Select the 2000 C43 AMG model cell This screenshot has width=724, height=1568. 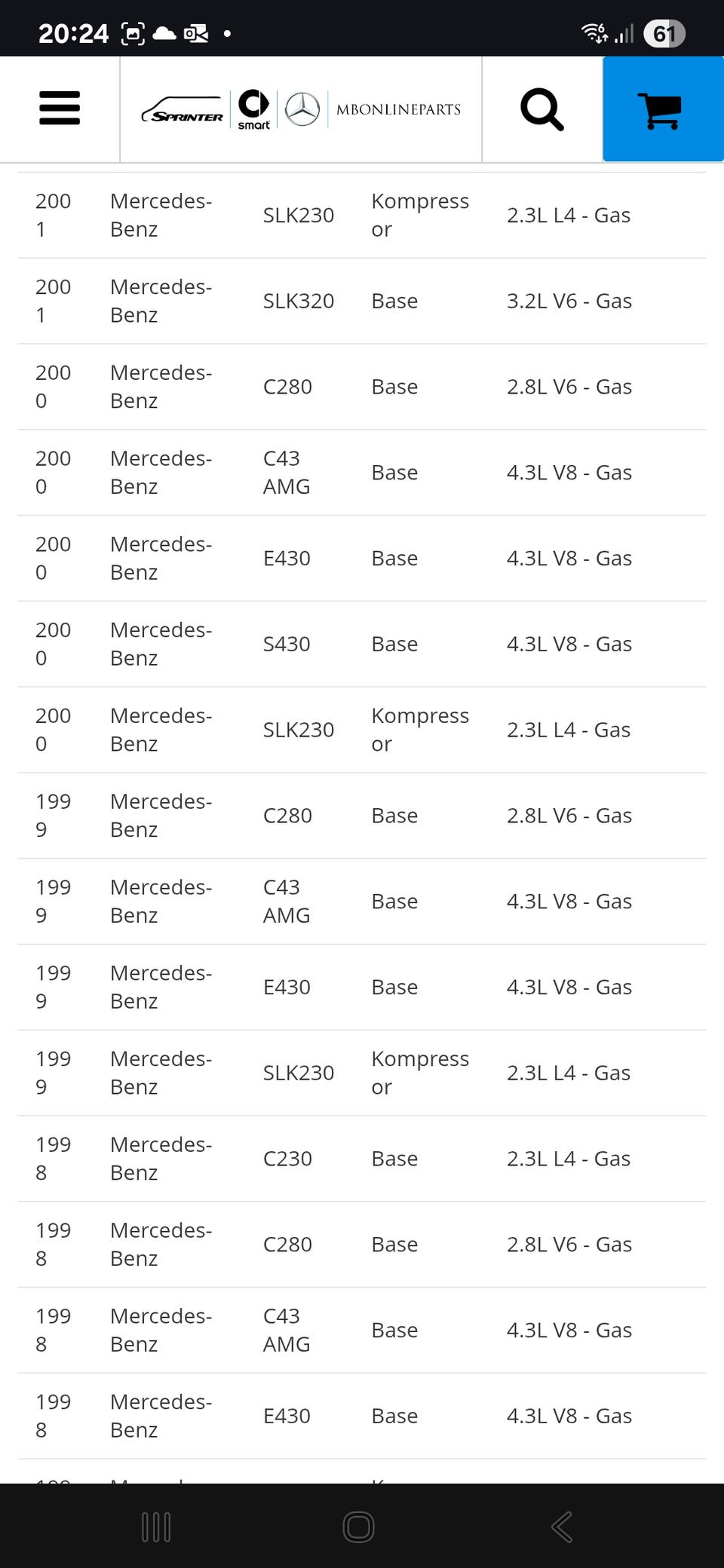[x=287, y=473]
